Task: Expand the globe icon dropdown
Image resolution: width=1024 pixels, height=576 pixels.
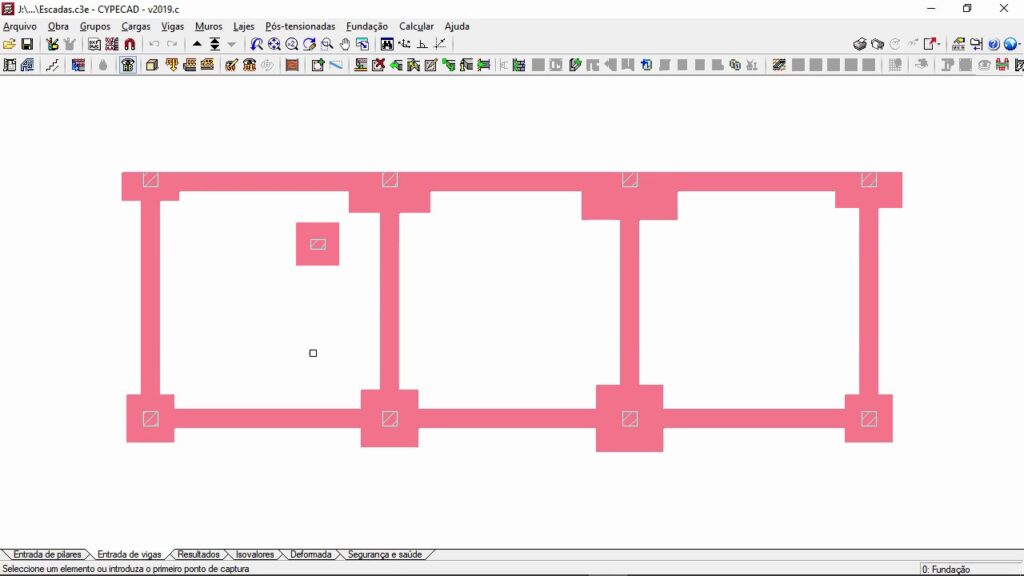Action: (x=1018, y=44)
